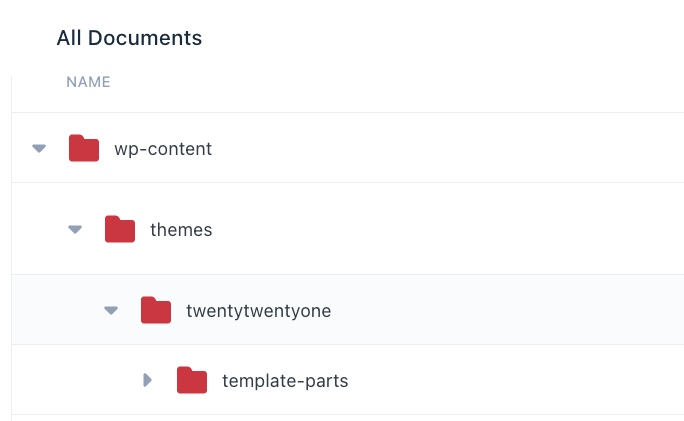Select the twentytwentyone folder name
This screenshot has width=684, height=421.
(x=259, y=311)
